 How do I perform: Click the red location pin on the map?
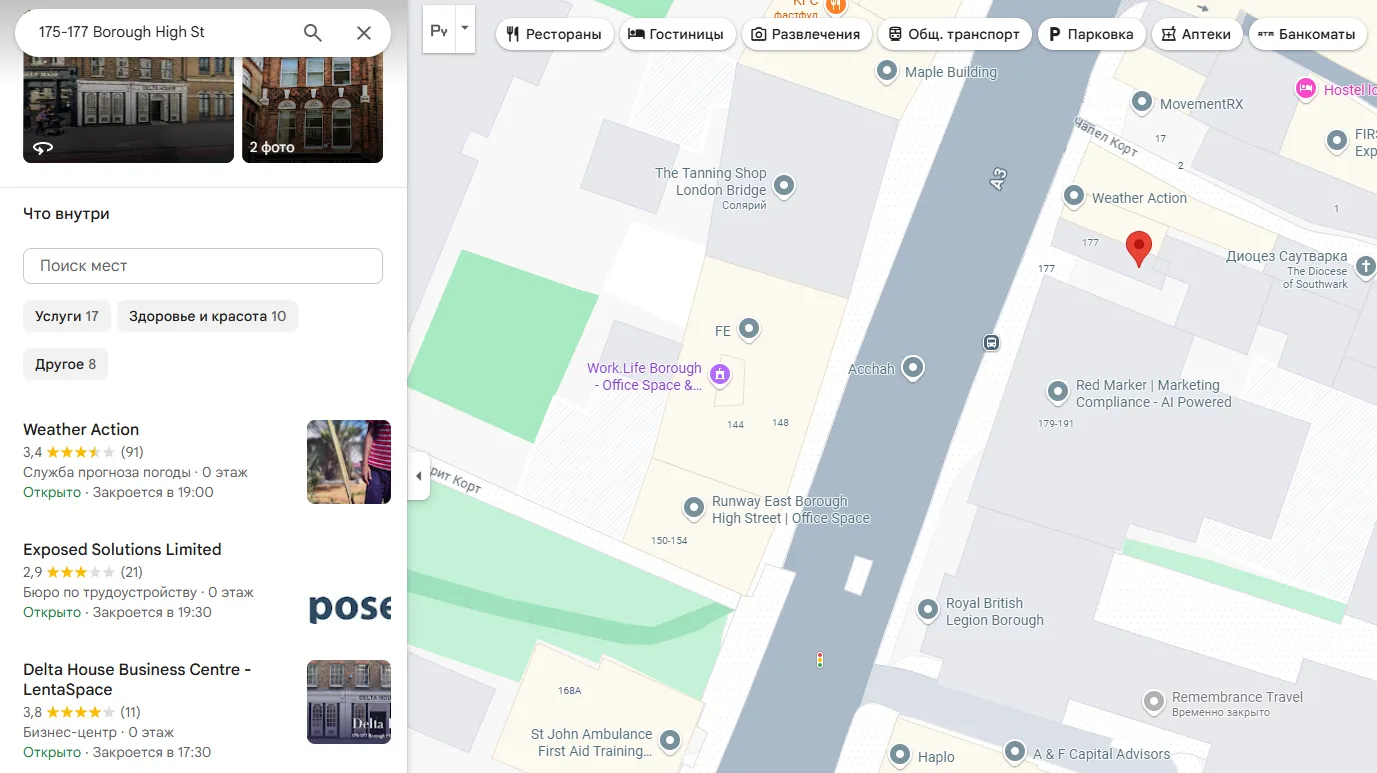click(1139, 249)
